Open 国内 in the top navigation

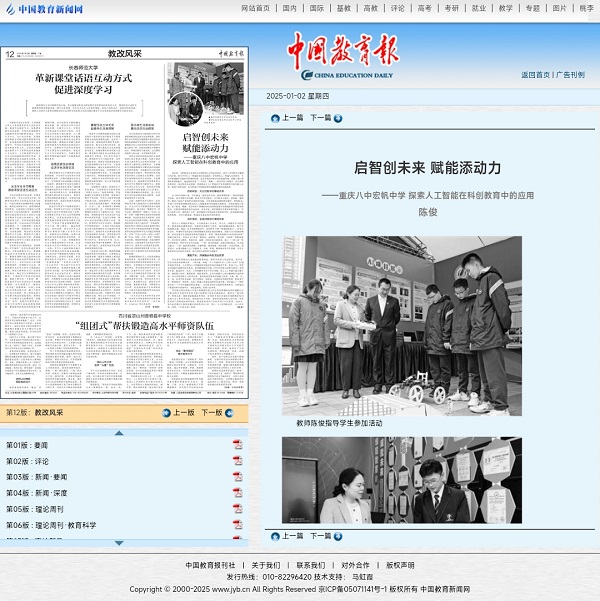289,8
